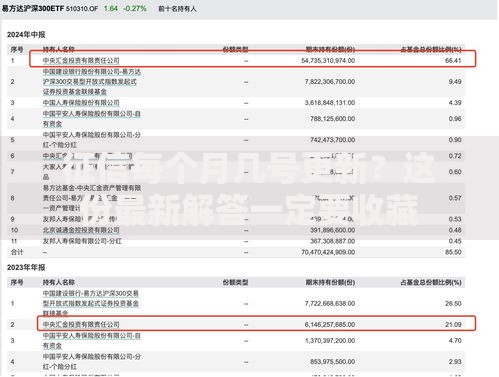Select share amount 788,125,600.00
The height and width of the screenshot is (377, 499).
click(x=332, y=119)
